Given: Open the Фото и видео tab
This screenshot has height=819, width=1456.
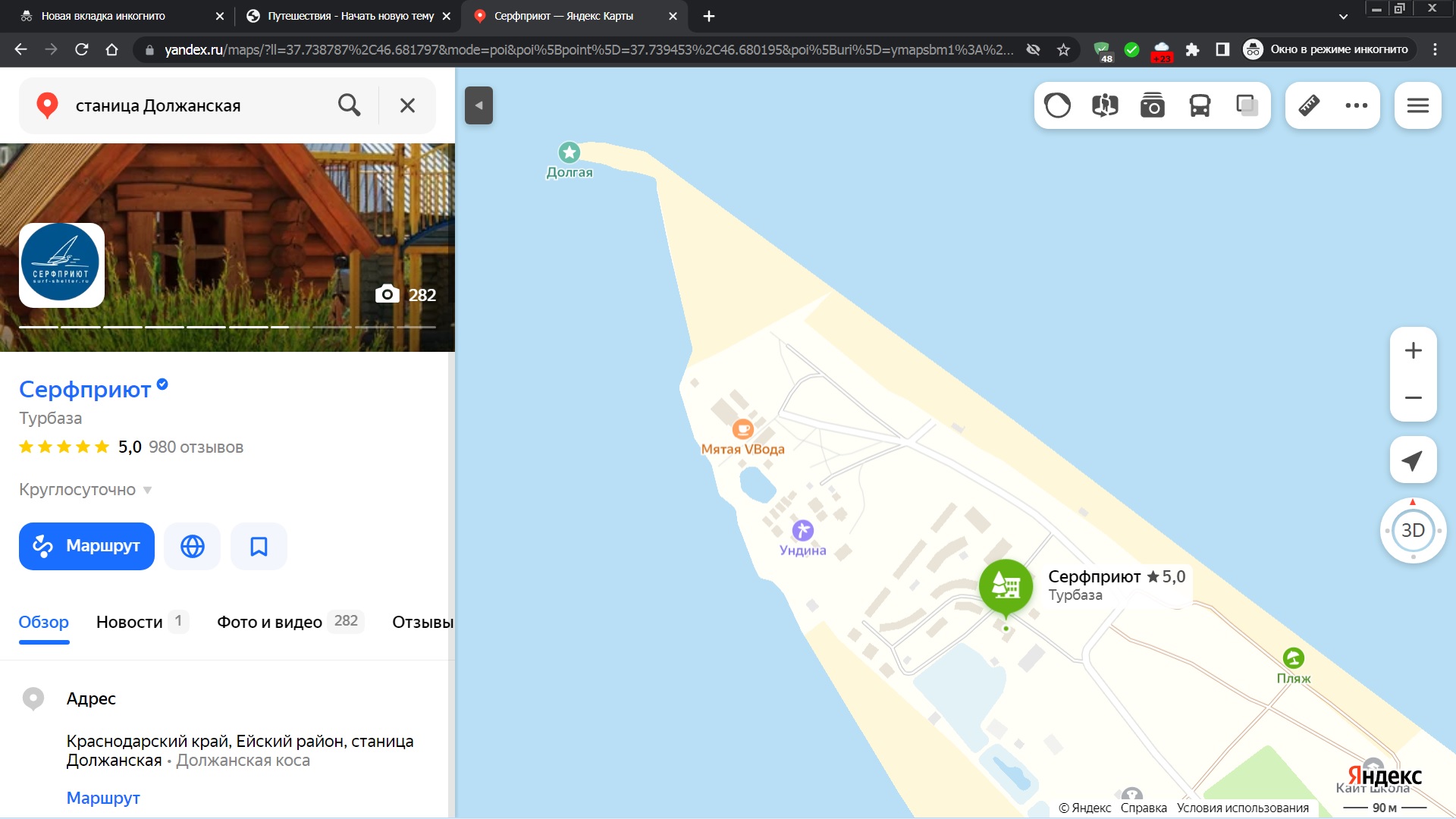Looking at the screenshot, I should pyautogui.click(x=290, y=622).
